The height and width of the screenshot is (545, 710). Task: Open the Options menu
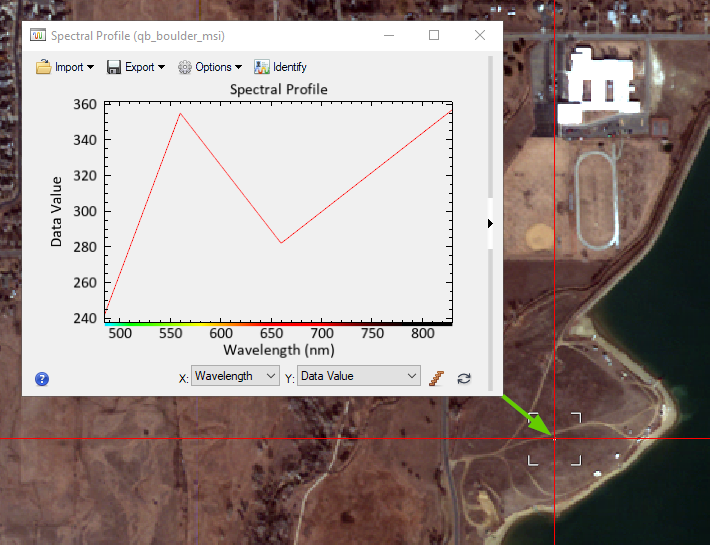point(210,67)
